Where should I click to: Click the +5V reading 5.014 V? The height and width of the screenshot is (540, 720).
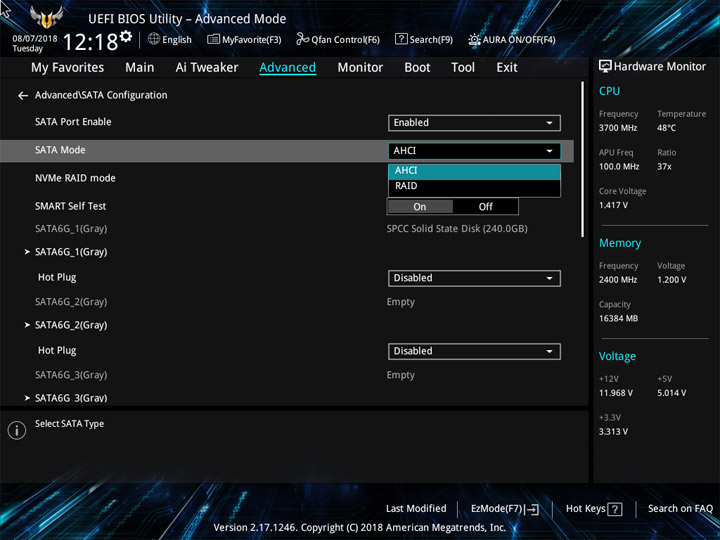coord(671,394)
